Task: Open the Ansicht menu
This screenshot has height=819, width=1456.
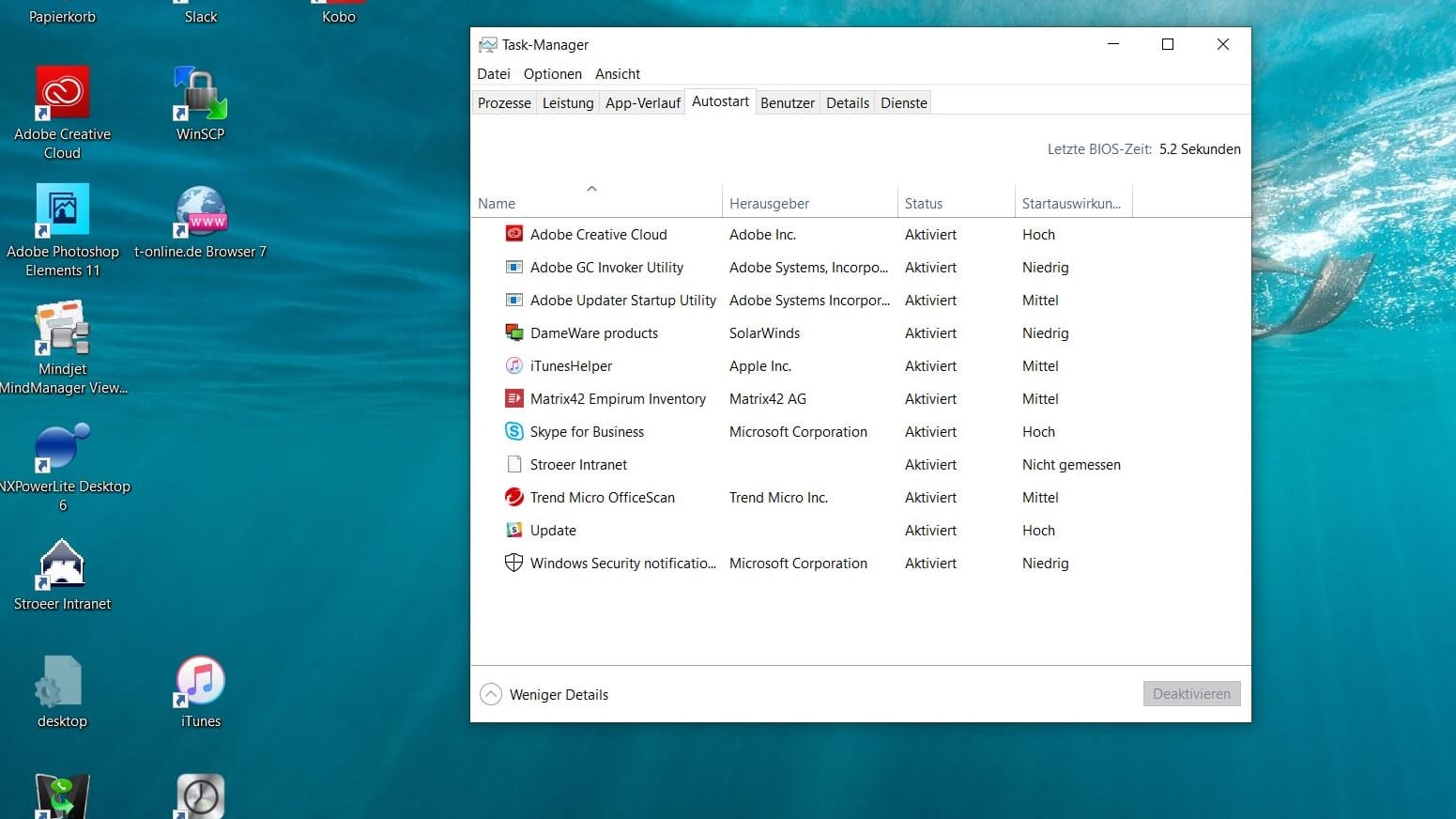Action: click(618, 73)
